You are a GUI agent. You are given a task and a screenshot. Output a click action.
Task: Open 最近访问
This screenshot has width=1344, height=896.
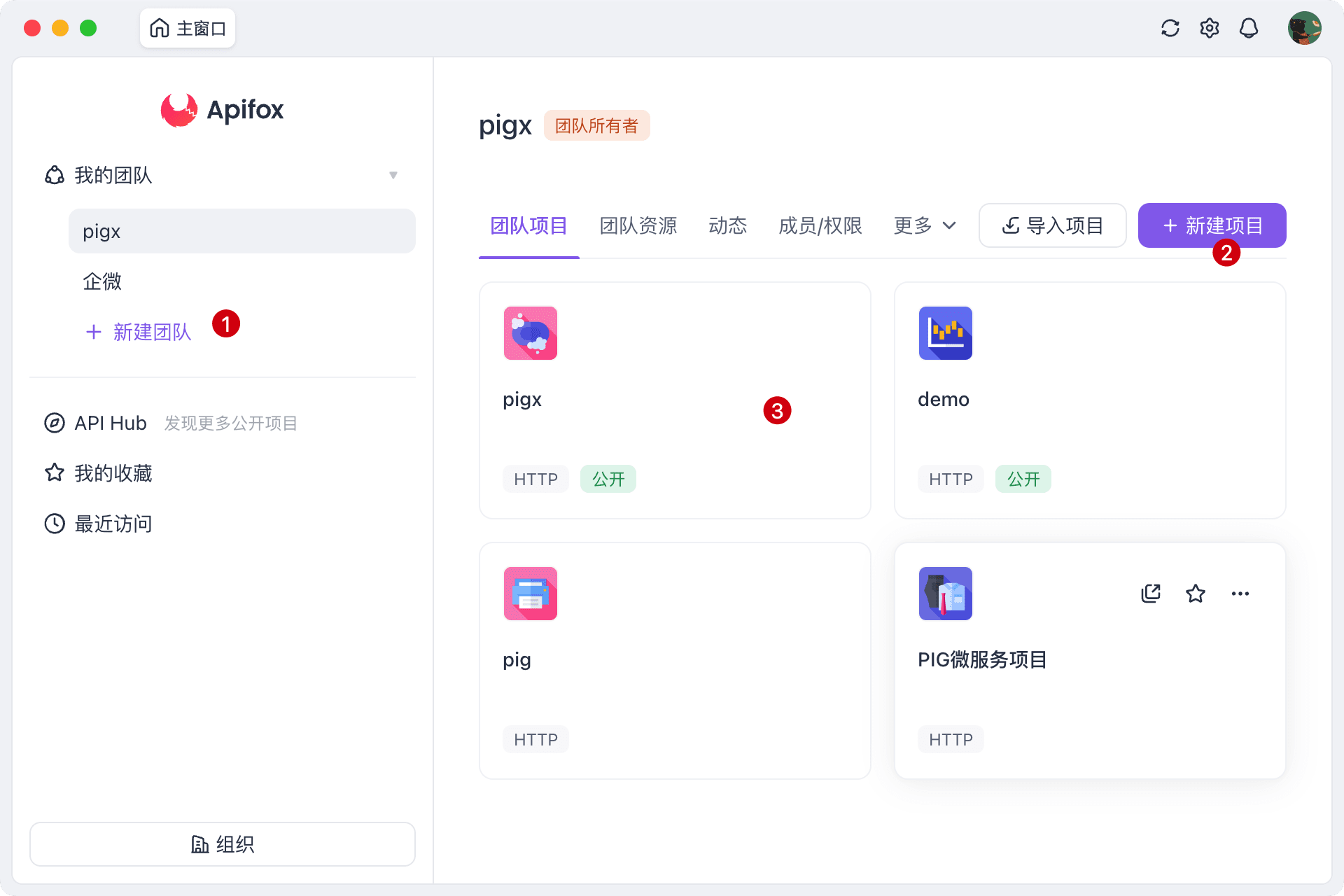coord(113,524)
